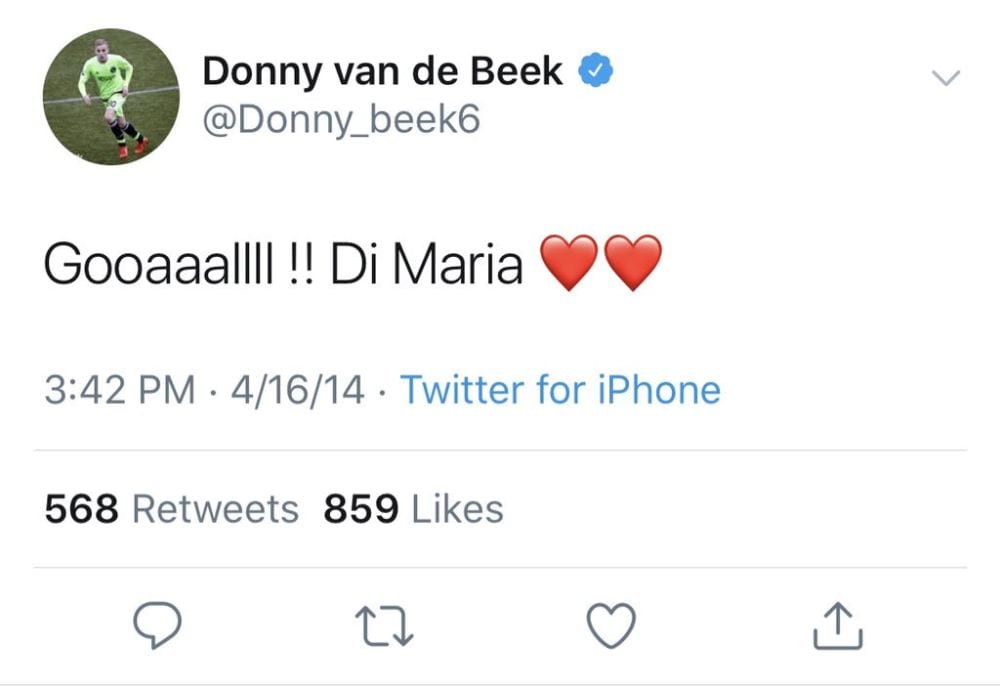Reply to the Di Maria tweet

coord(157,627)
